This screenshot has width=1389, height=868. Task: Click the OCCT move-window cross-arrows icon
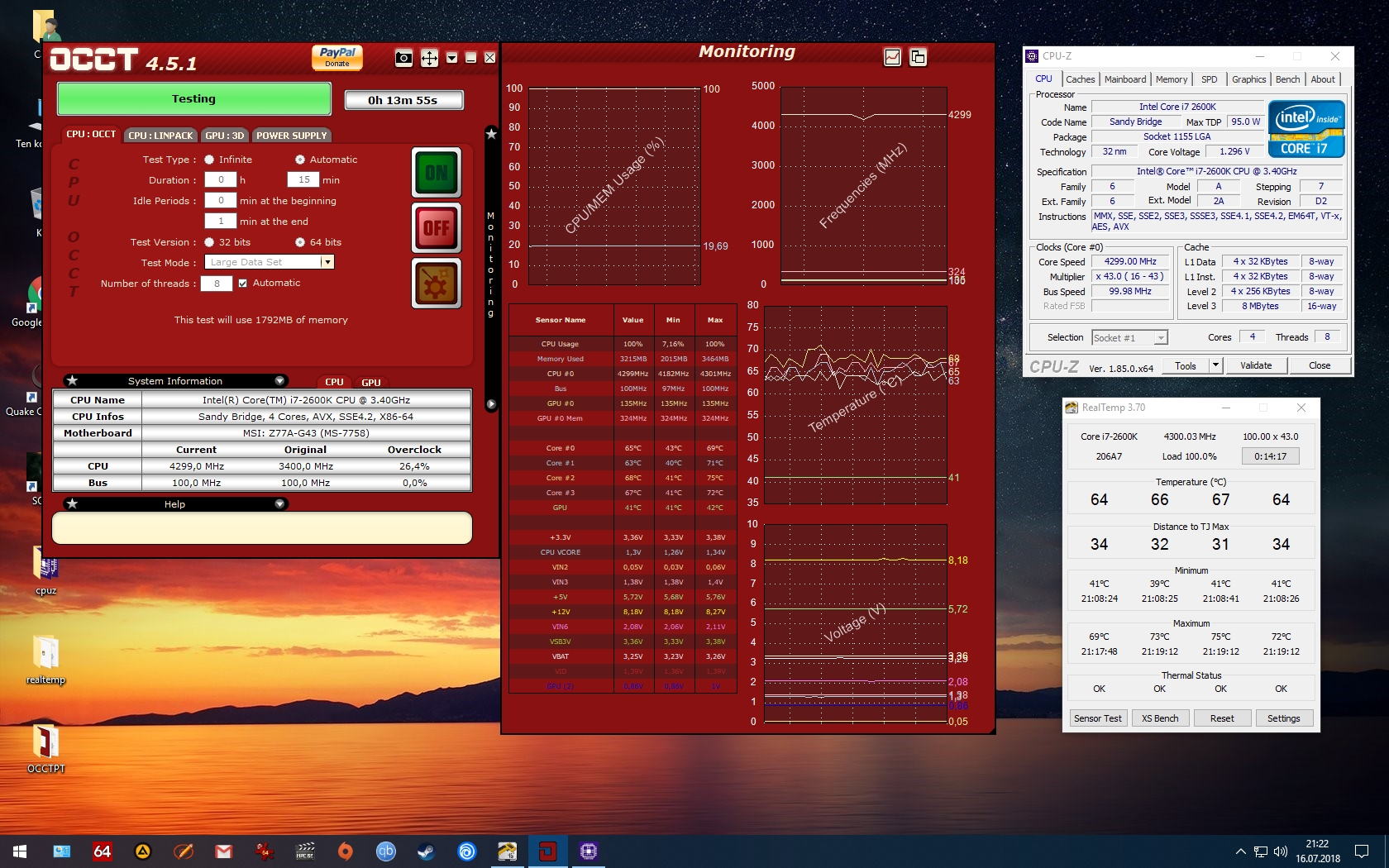(x=429, y=58)
